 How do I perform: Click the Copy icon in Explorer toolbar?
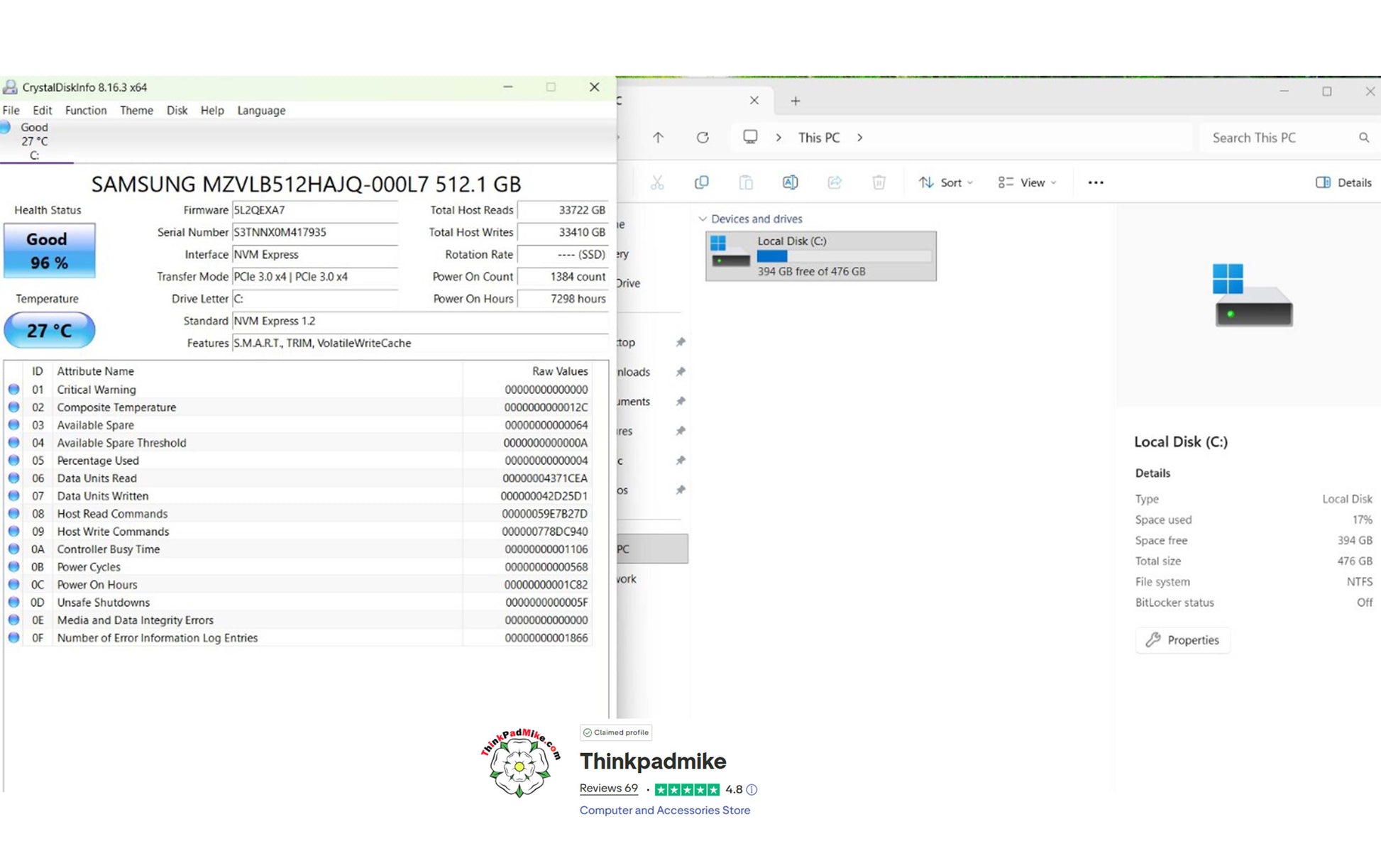click(701, 182)
